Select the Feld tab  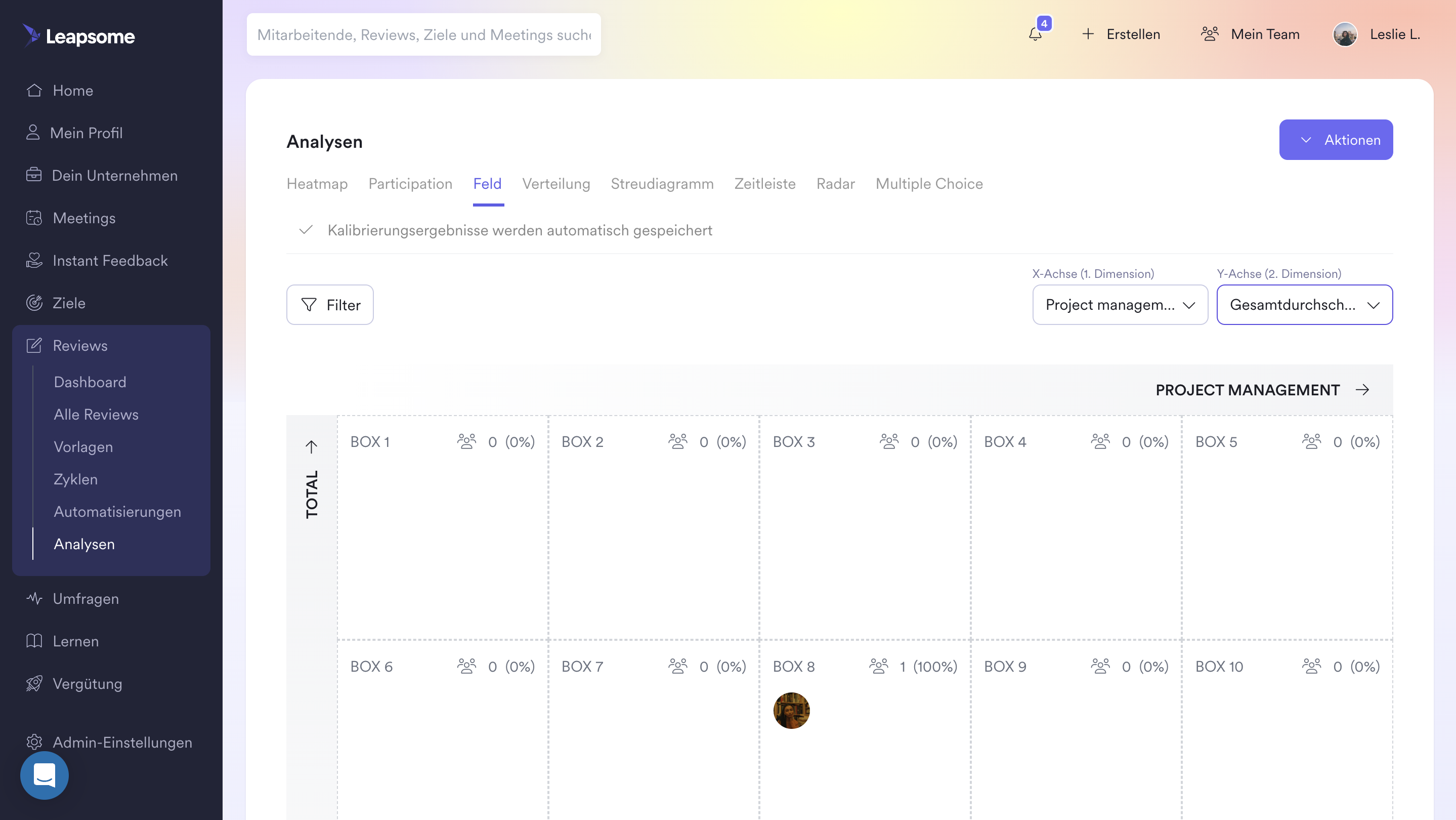[x=487, y=184]
